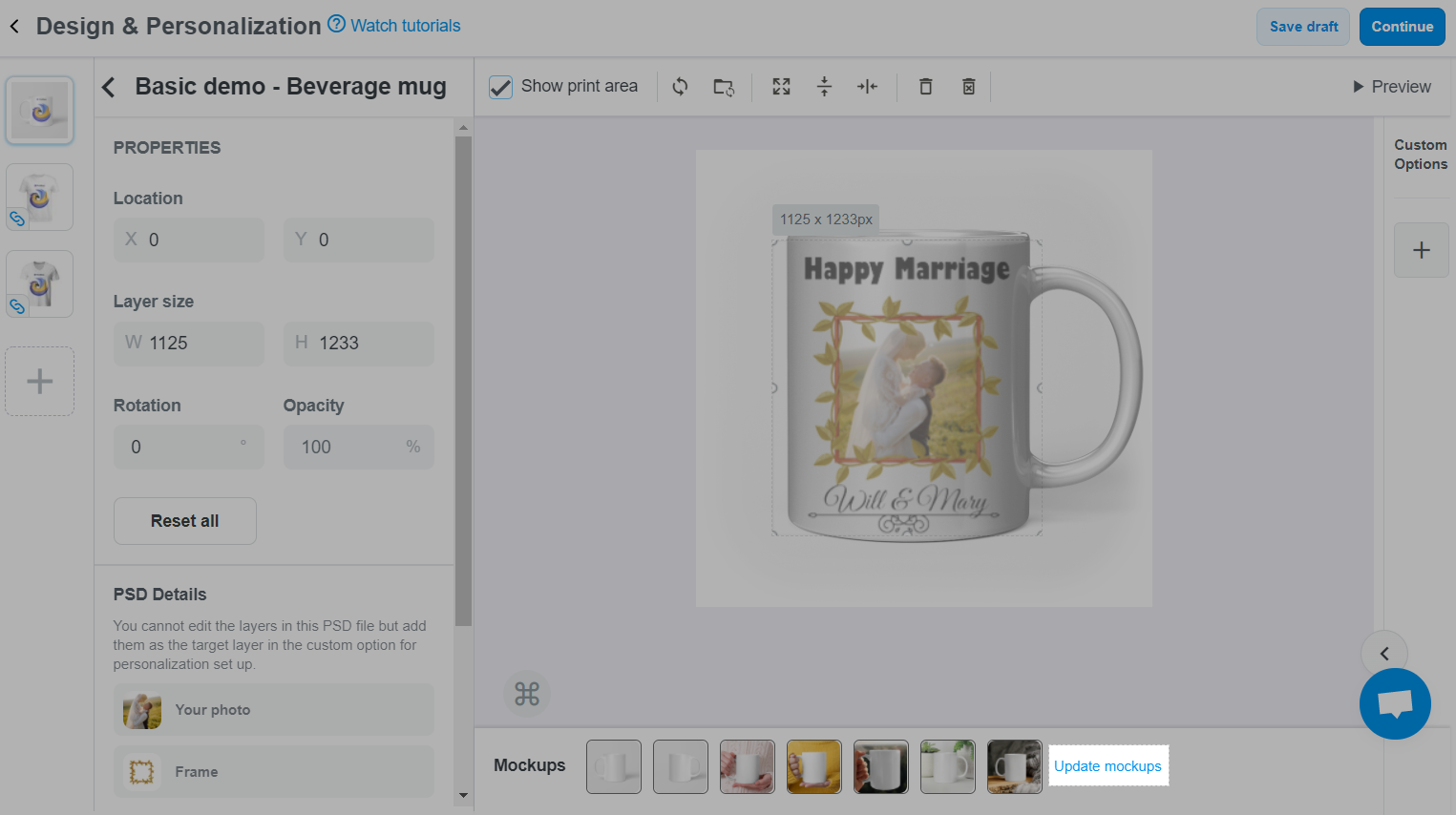Collapse the Custom Options panel with the chevron
This screenshot has height=815, width=1456.
tap(1384, 654)
